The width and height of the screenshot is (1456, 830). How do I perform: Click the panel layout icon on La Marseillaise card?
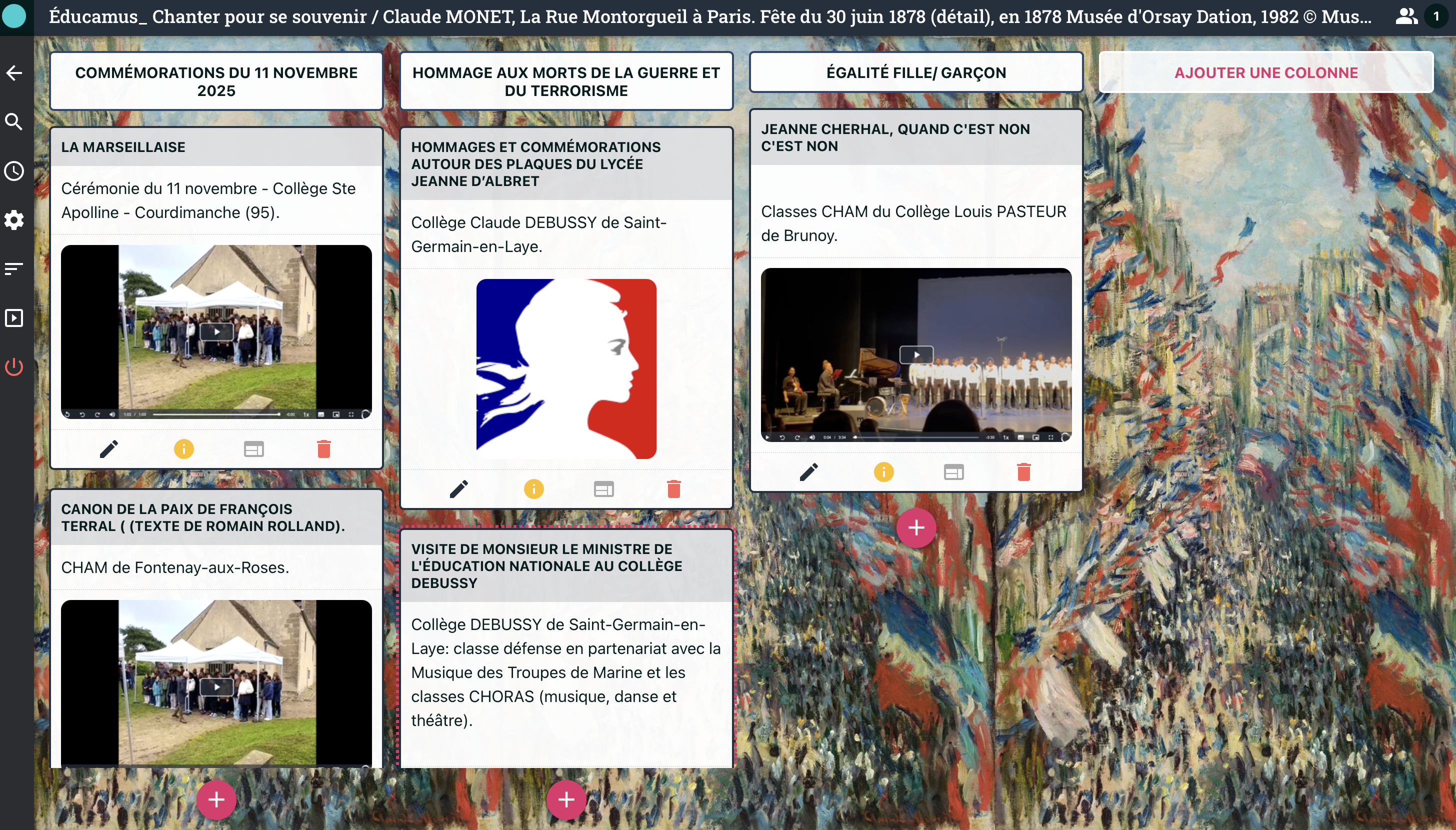point(253,449)
